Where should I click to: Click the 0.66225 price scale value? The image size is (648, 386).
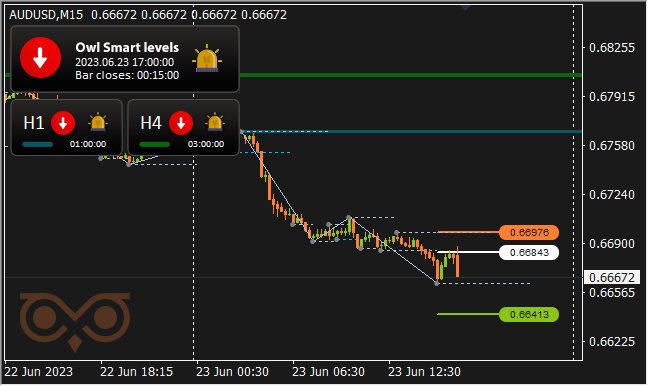(x=612, y=342)
